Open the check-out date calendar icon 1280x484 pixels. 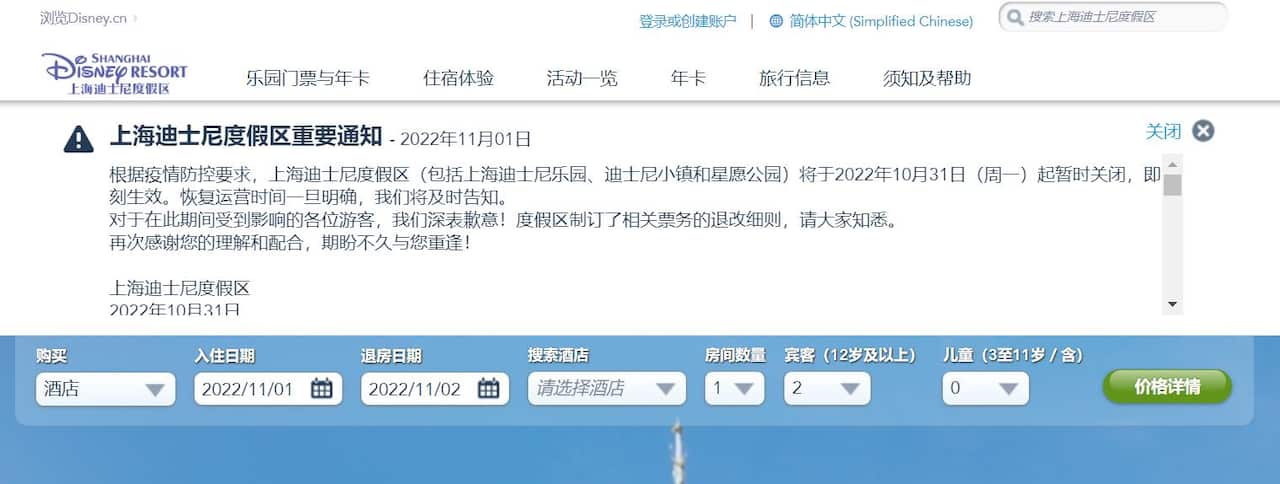pyautogui.click(x=488, y=388)
